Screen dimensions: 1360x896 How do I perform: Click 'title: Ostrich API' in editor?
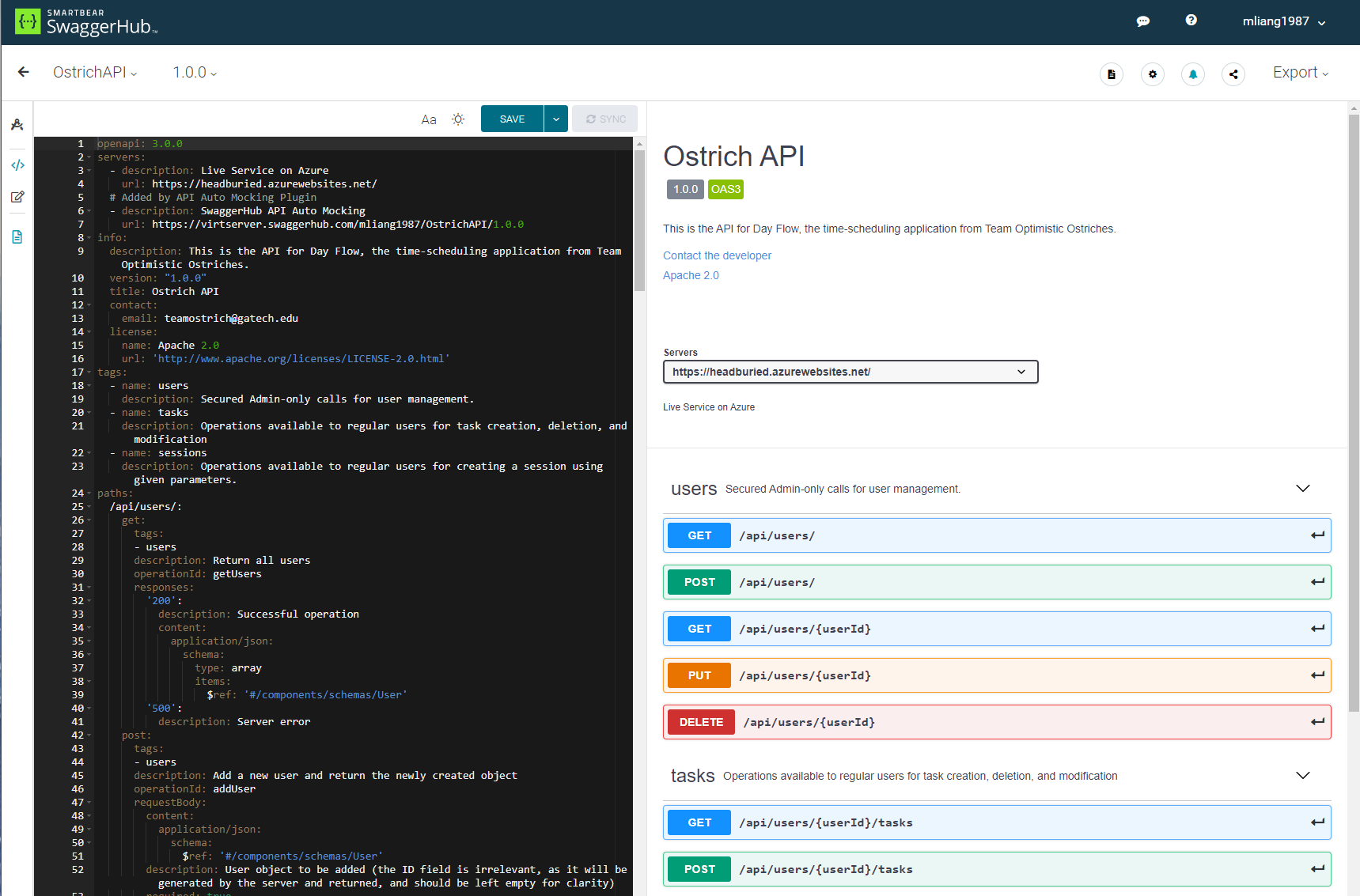(x=165, y=292)
